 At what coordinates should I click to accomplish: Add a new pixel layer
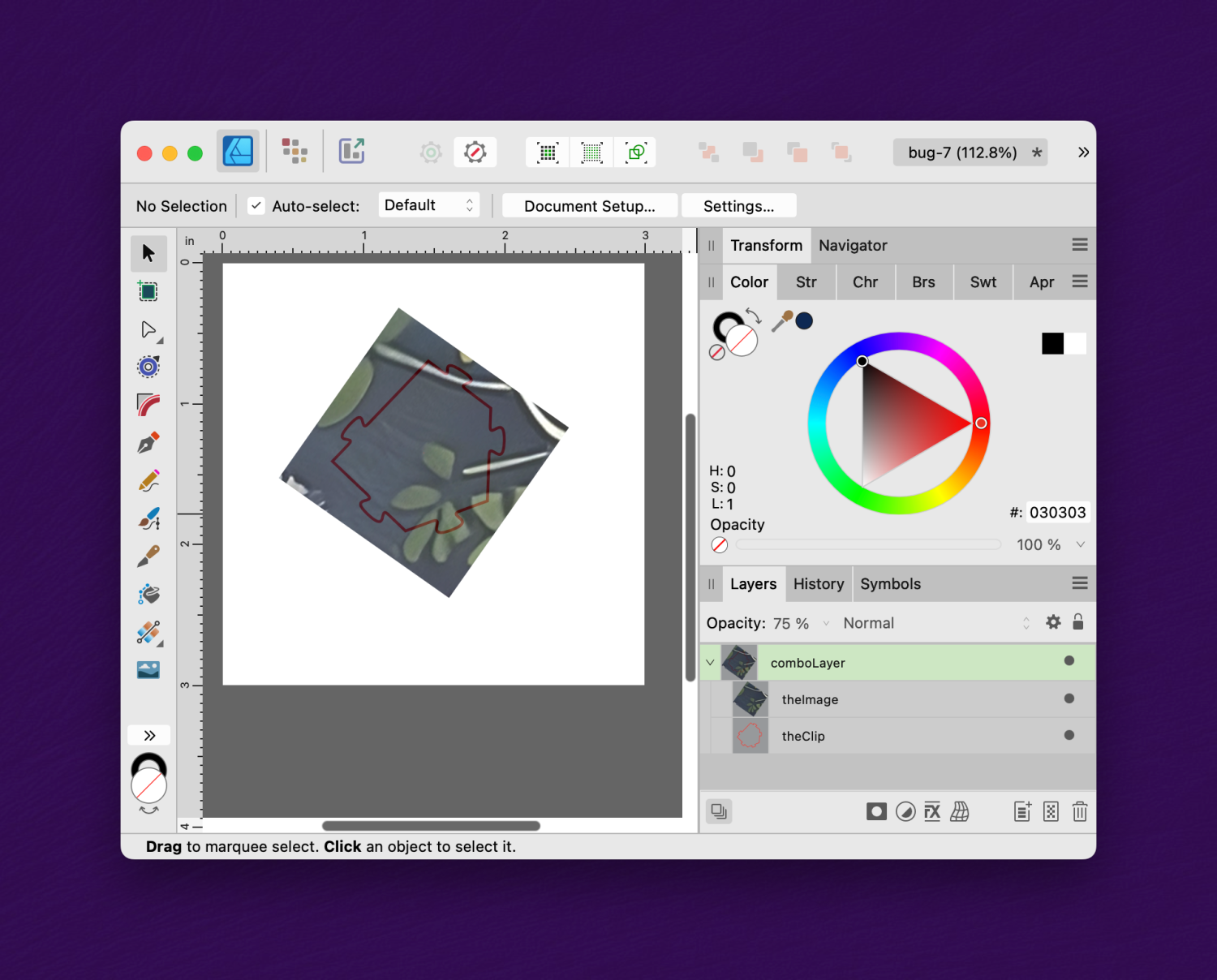point(1051,812)
